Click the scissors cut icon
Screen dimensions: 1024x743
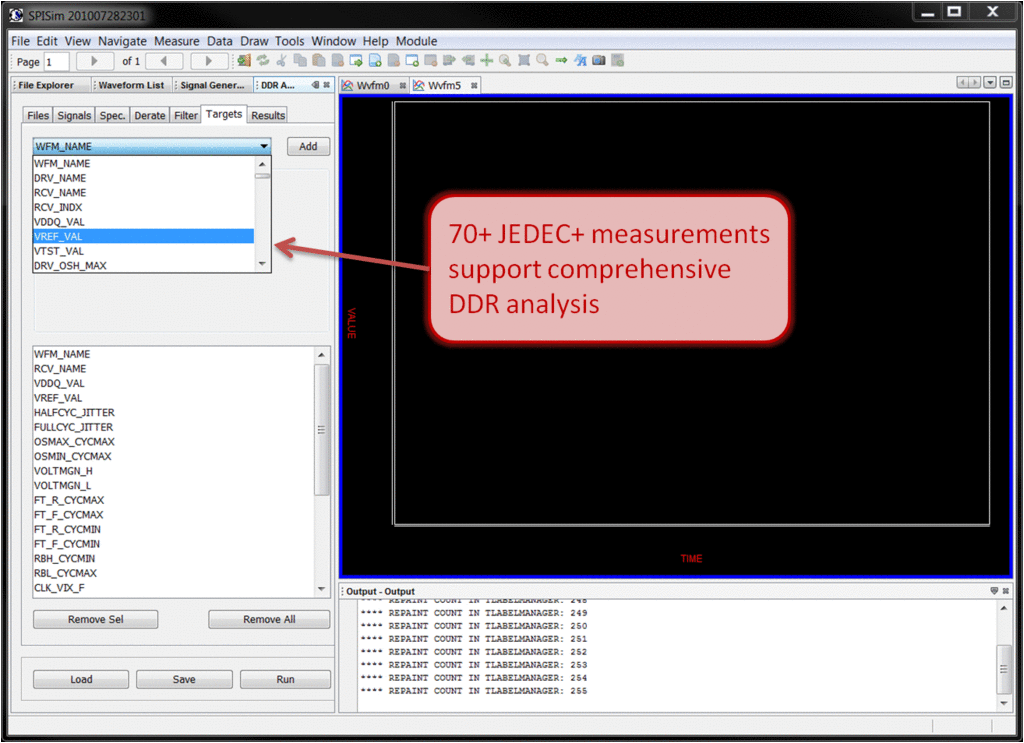[282, 61]
